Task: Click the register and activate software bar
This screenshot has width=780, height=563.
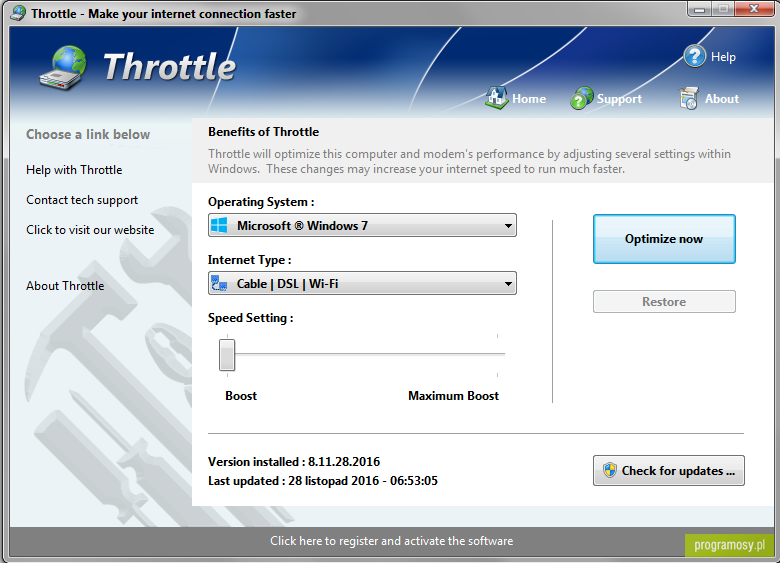Action: tap(391, 541)
